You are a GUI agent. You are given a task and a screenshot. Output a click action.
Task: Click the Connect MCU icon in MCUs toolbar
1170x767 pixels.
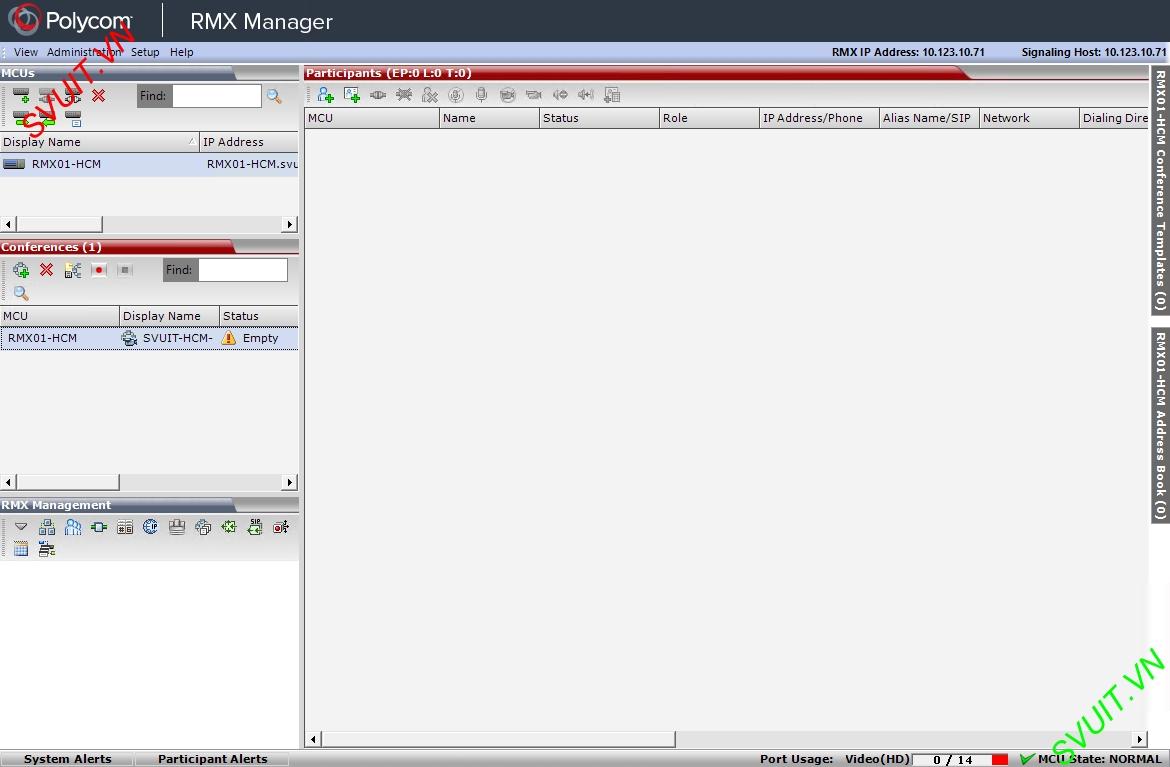pyautogui.click(x=47, y=96)
